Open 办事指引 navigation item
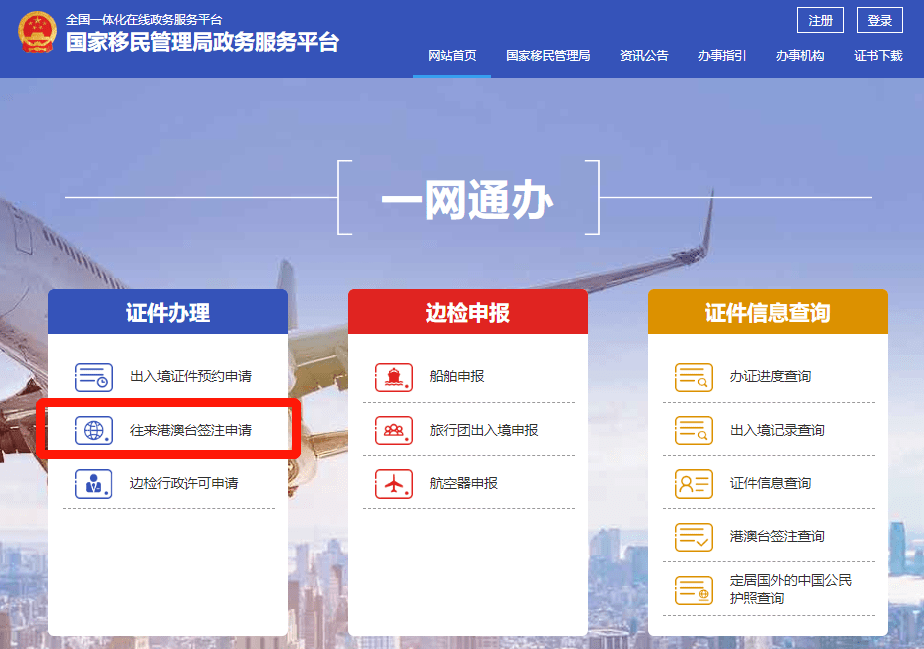The image size is (924, 649). pyautogui.click(x=722, y=55)
